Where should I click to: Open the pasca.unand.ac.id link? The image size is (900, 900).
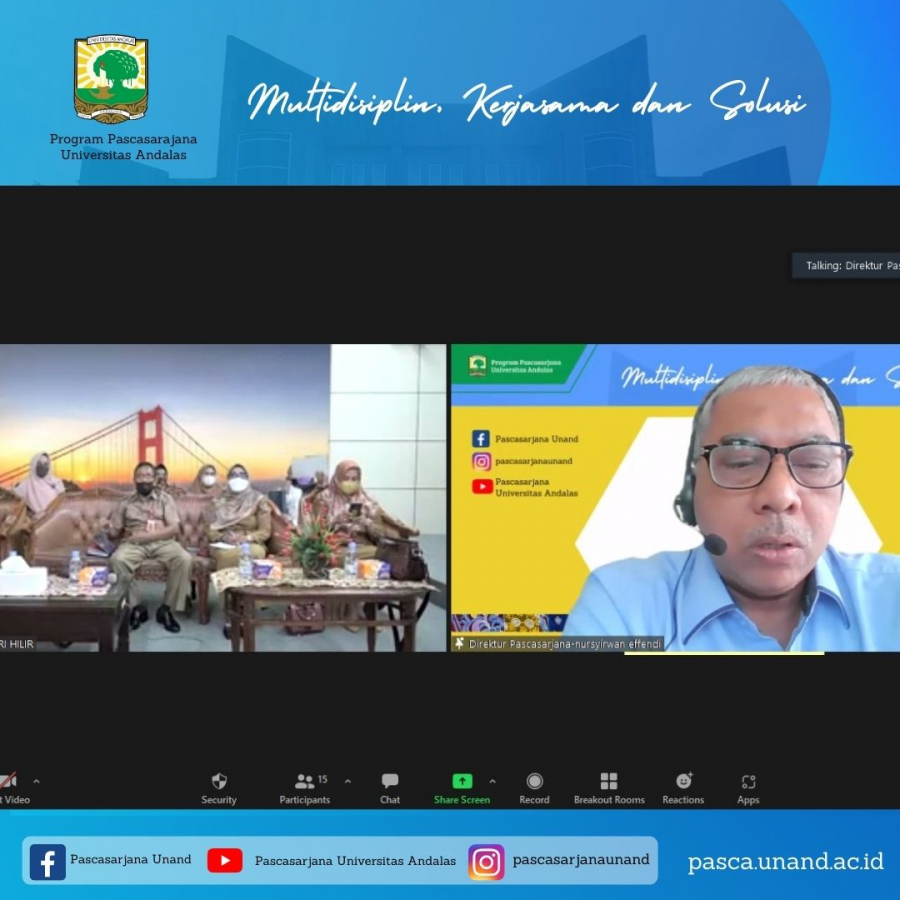[785, 862]
